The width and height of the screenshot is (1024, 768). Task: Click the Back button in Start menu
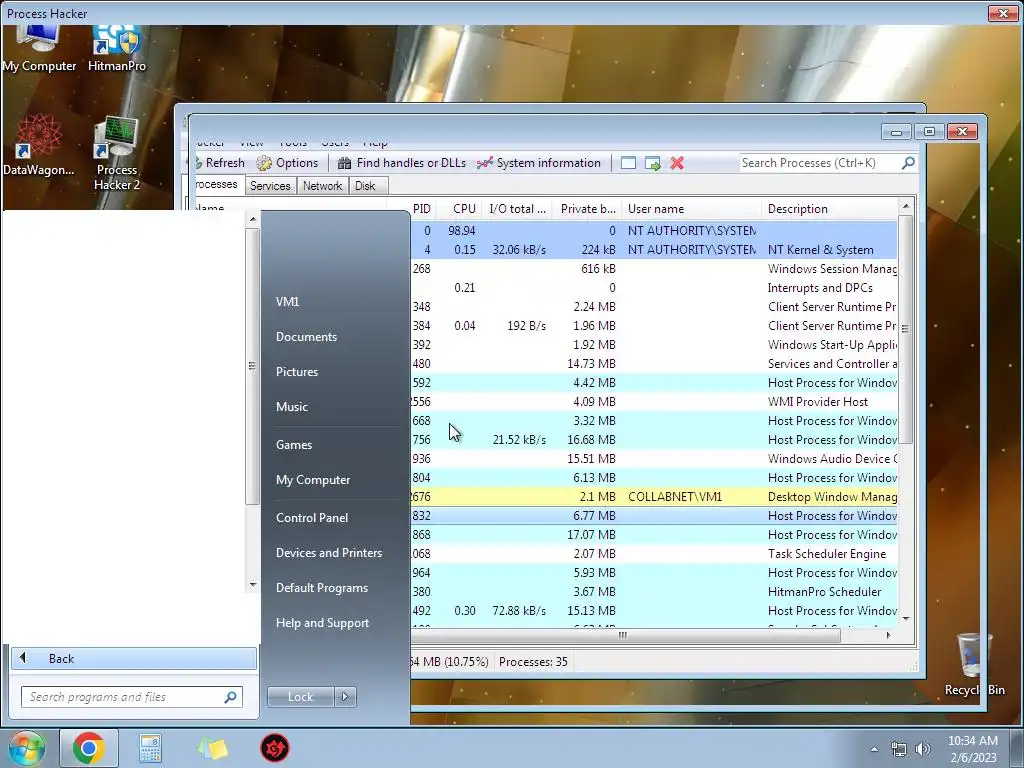(x=134, y=658)
